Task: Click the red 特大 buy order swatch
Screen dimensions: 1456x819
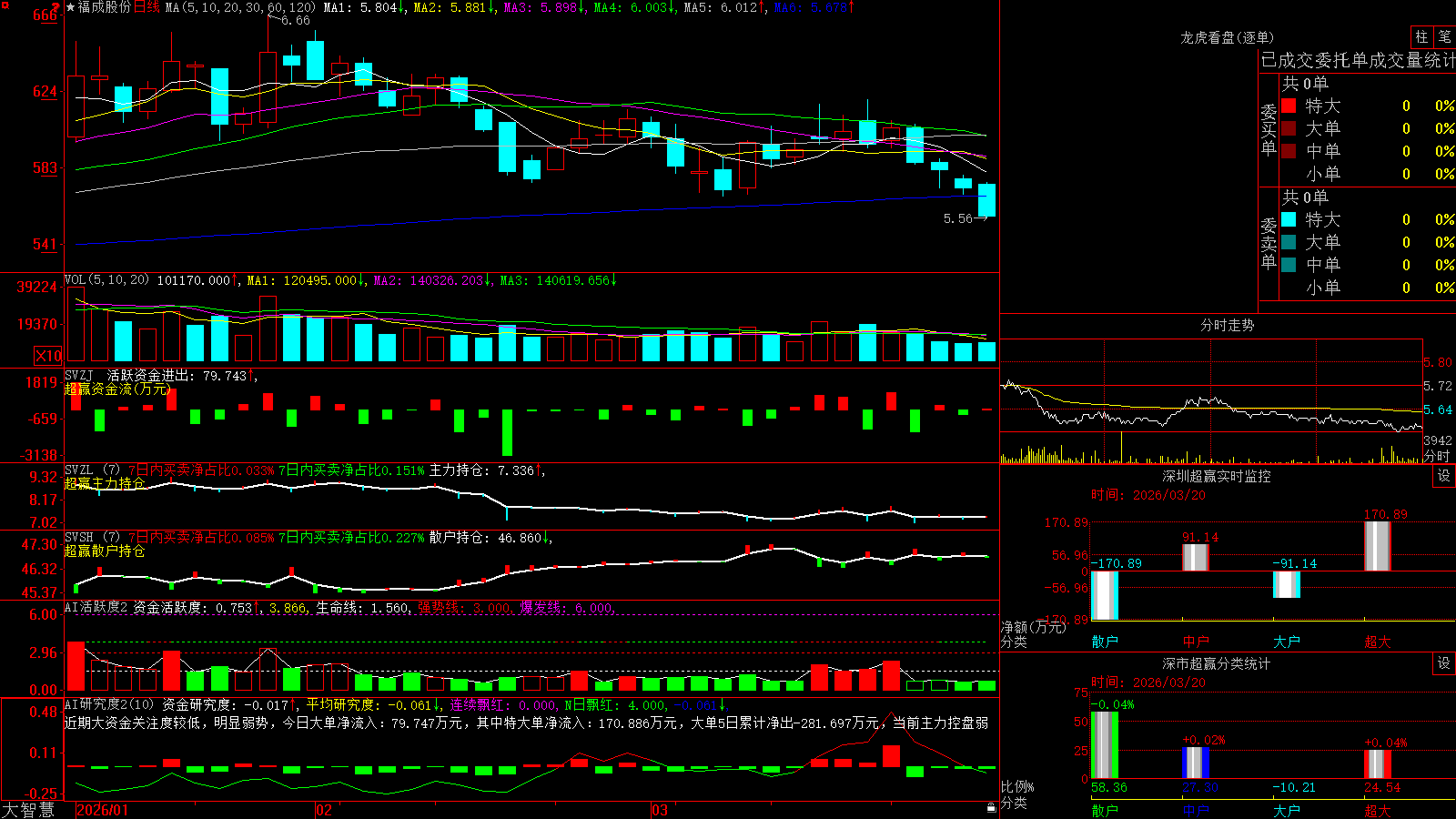Action: point(1289,106)
